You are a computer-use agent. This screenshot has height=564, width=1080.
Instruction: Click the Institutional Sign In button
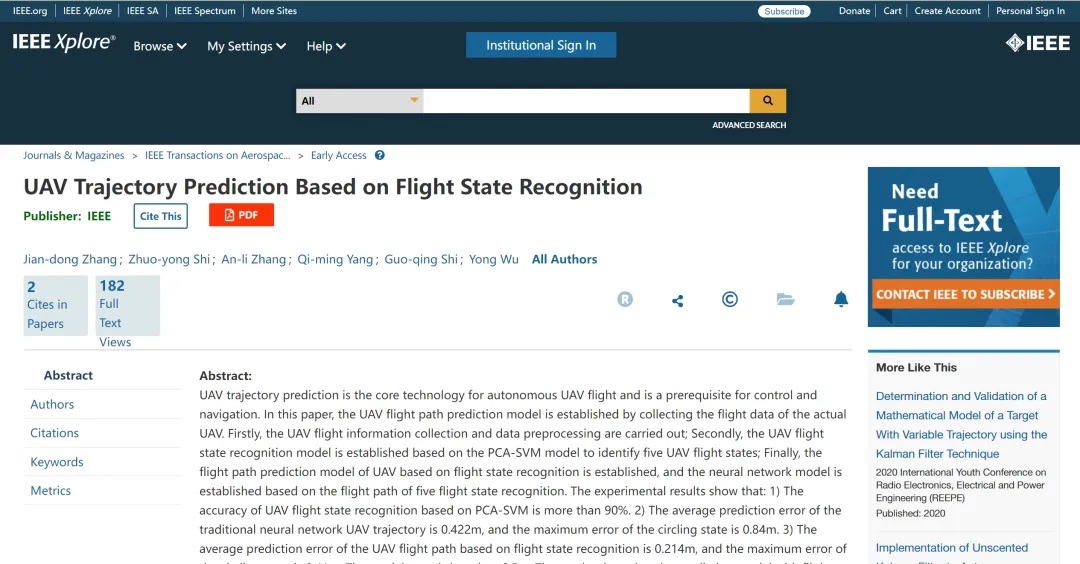pos(541,45)
